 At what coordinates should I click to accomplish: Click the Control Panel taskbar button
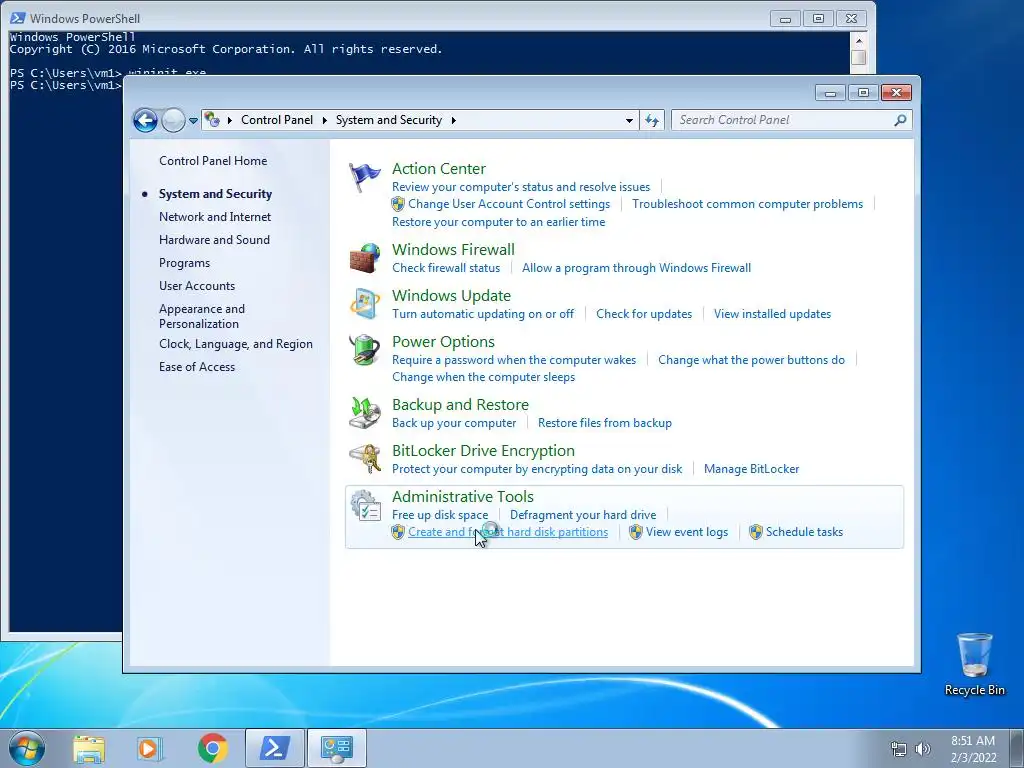click(337, 748)
